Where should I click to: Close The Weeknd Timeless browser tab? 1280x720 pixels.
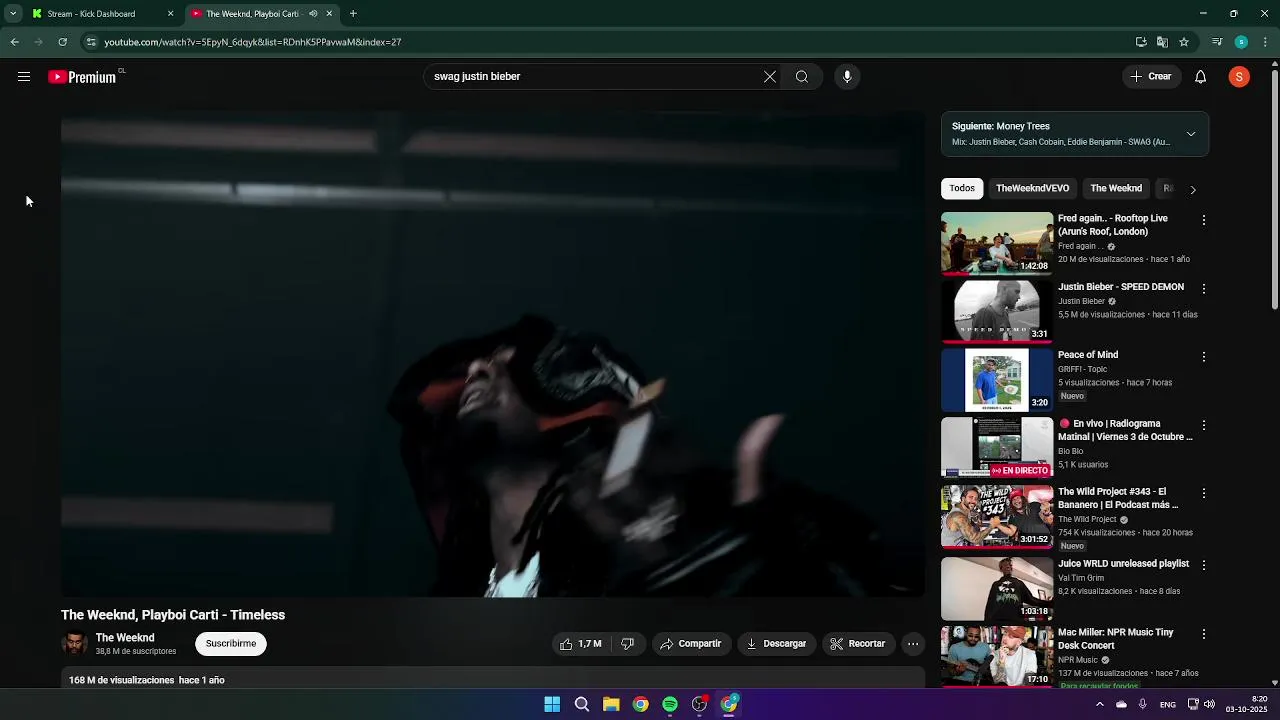click(x=329, y=14)
